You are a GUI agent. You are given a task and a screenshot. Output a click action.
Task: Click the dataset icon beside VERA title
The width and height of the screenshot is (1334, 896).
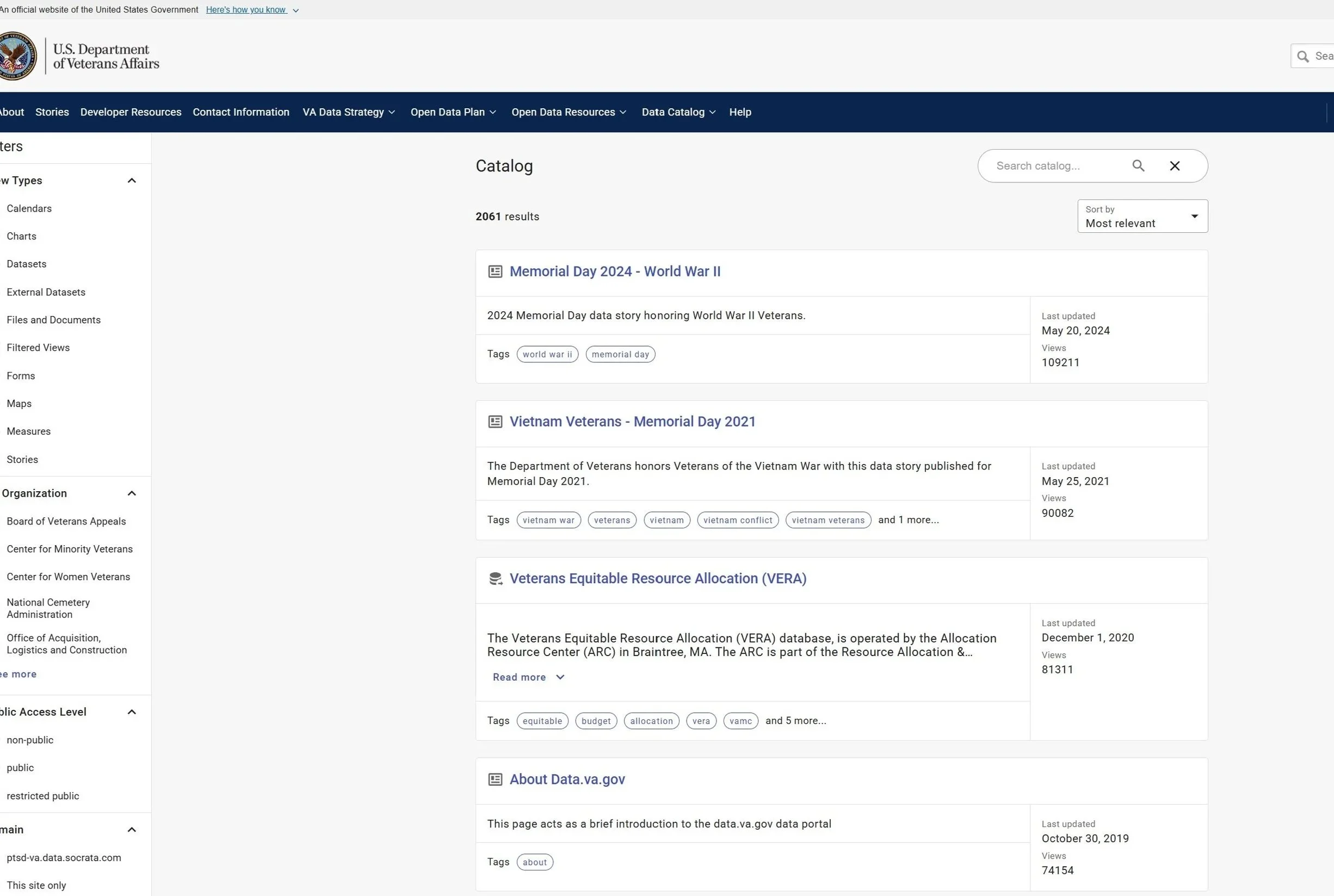495,579
